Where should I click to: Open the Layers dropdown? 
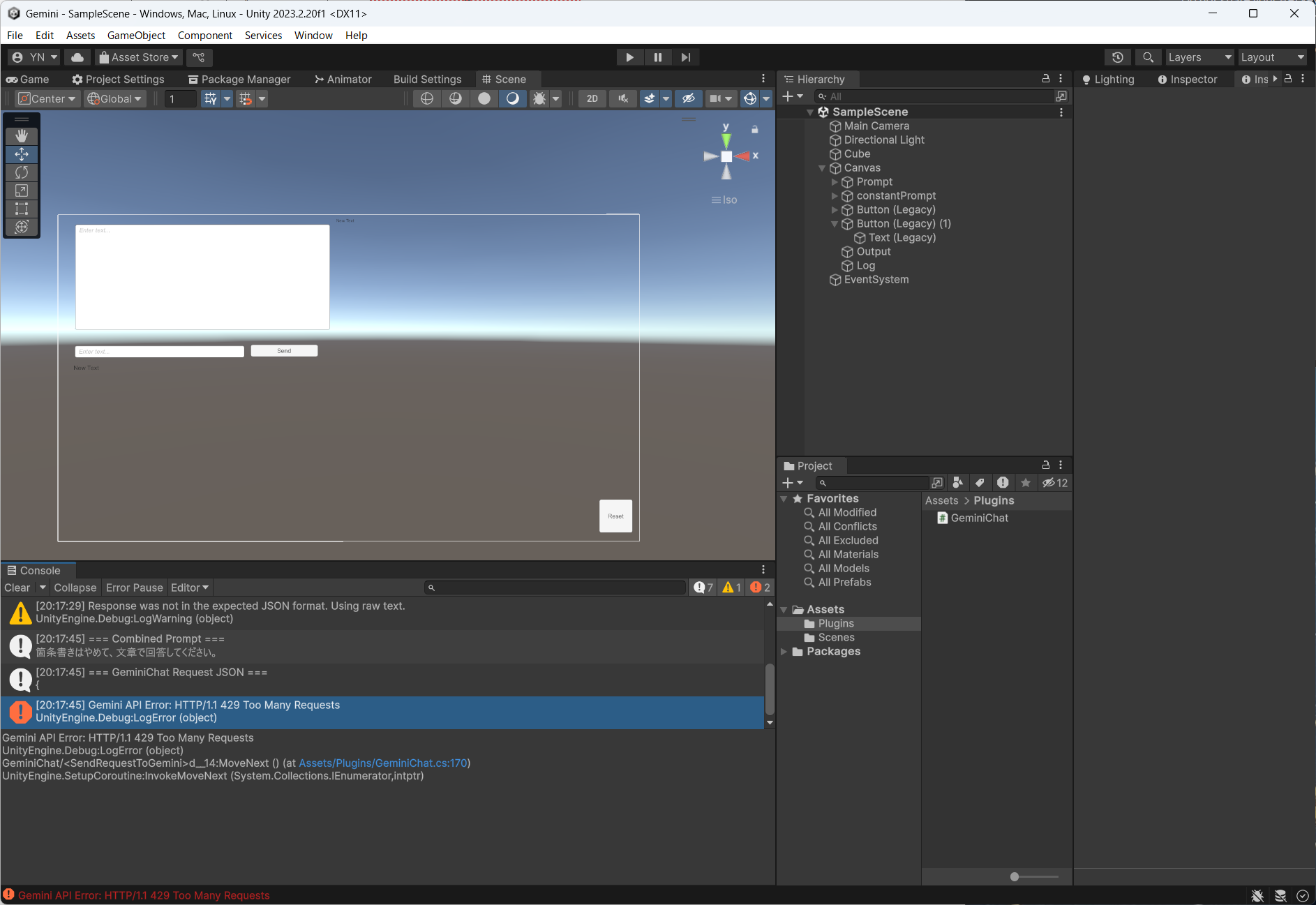[1199, 57]
